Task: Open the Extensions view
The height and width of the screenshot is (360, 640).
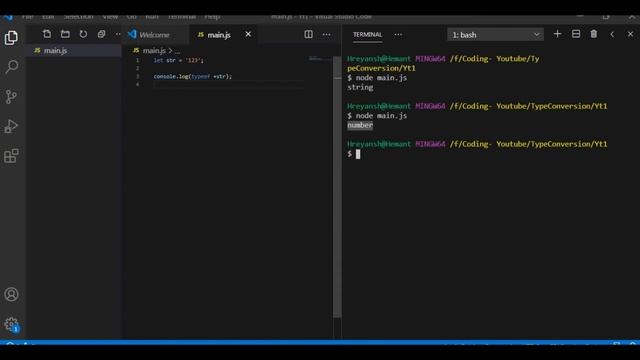Action: click(11, 156)
